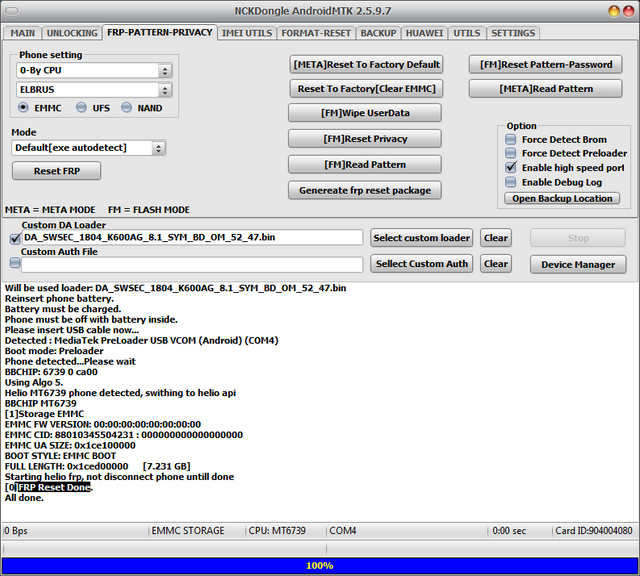This screenshot has height=576, width=640.
Task: Click the Card ID:904004080 status entry
Action: pos(593,531)
